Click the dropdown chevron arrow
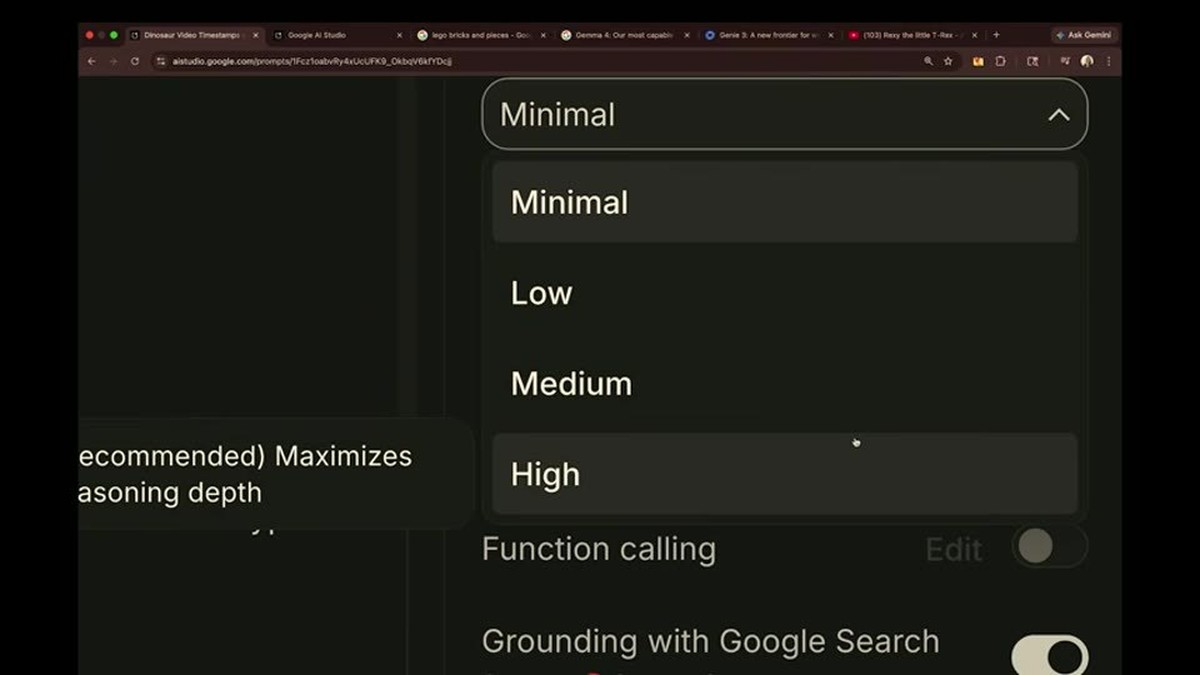Viewport: 1200px width, 675px height. click(1058, 115)
